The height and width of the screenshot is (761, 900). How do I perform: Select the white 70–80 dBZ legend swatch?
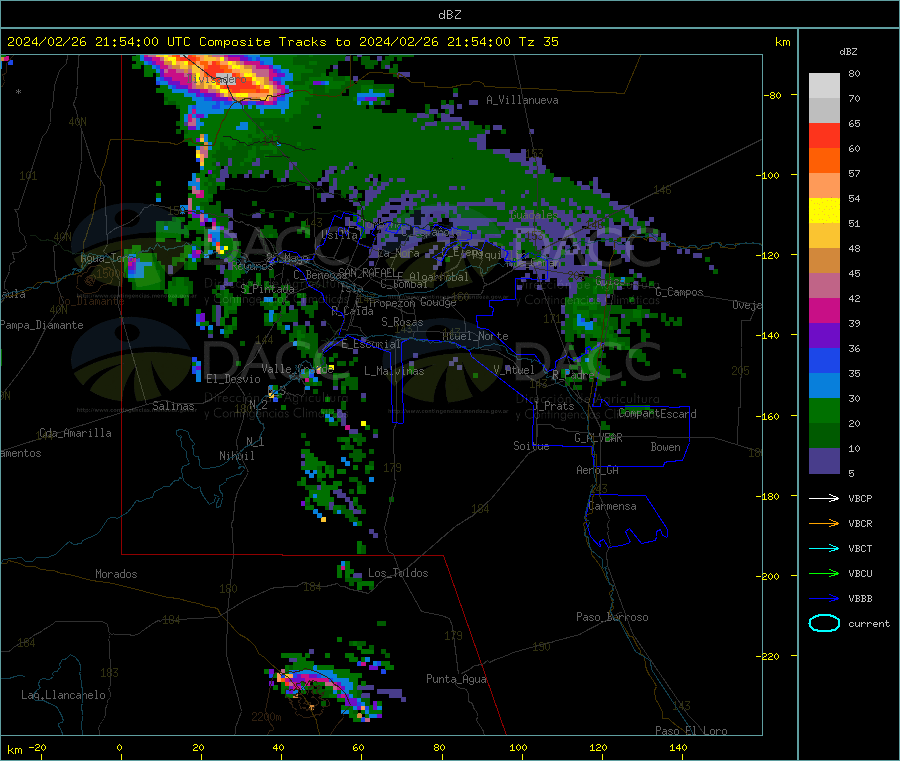coord(824,86)
